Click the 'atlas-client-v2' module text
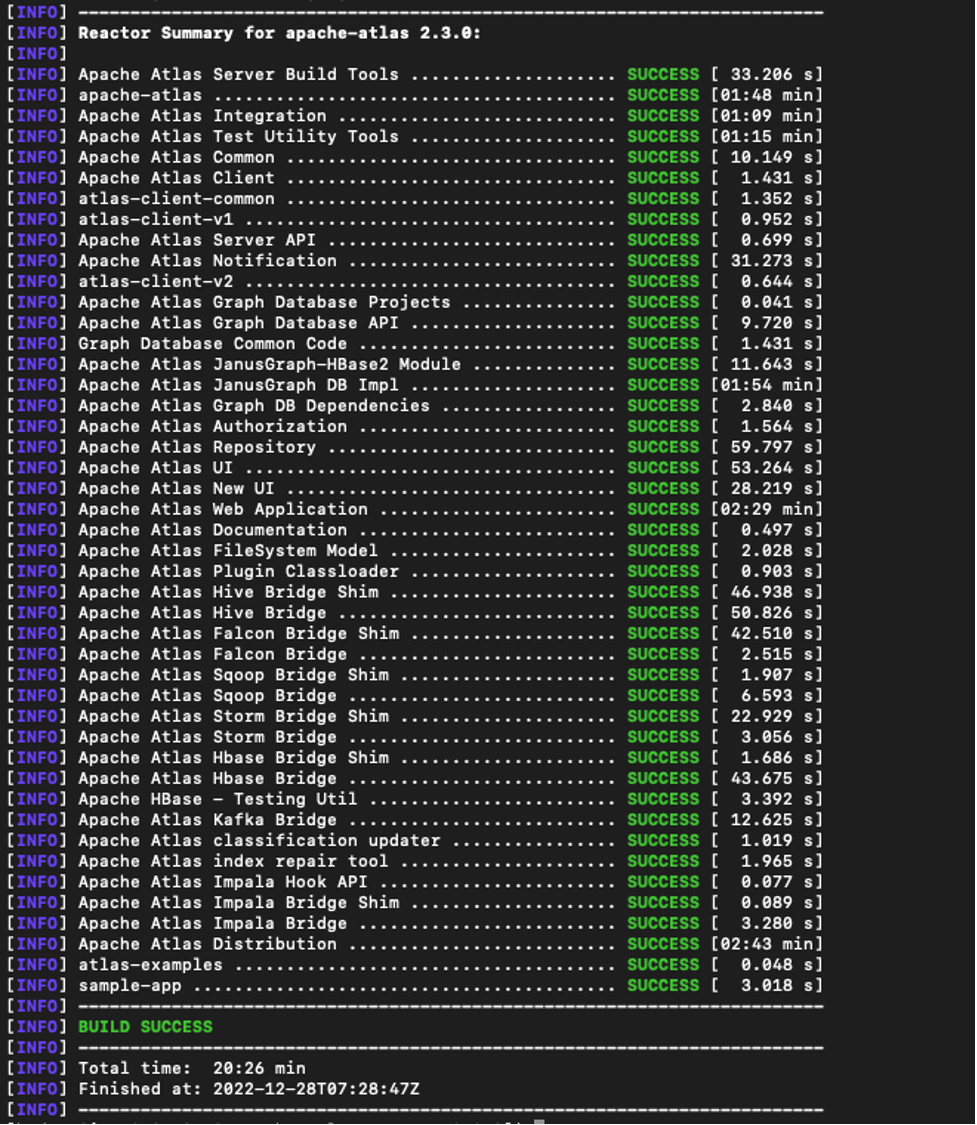 pos(156,282)
